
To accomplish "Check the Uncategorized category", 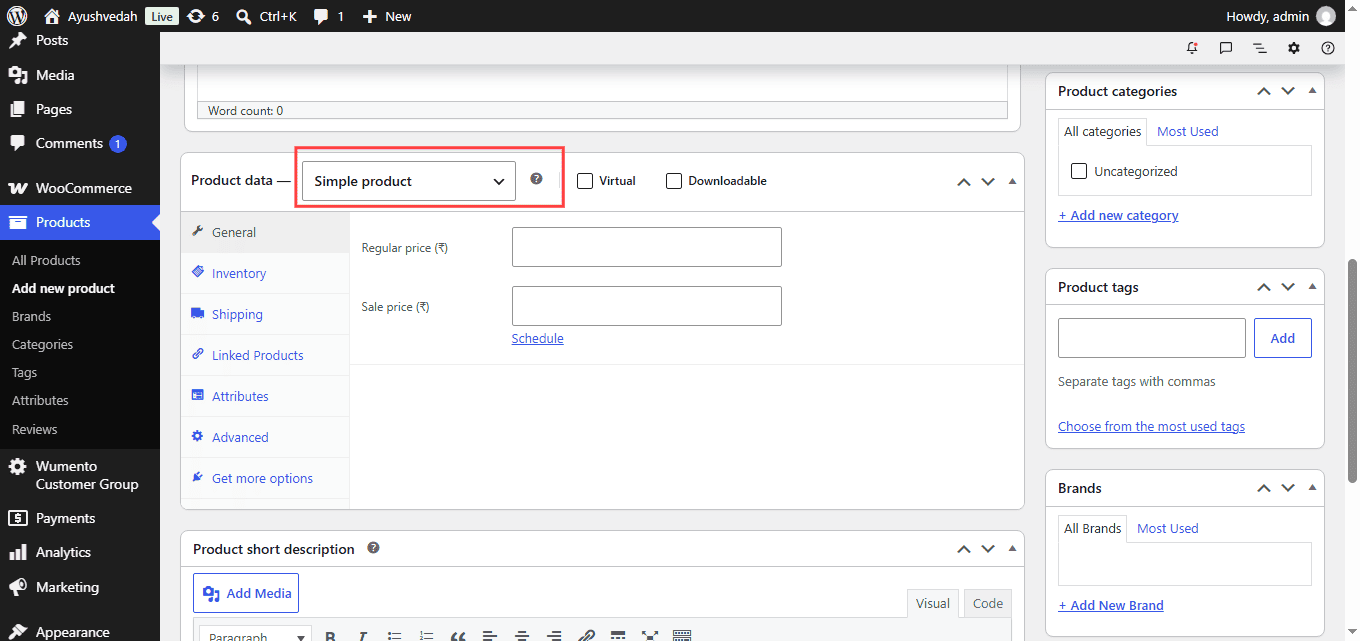I will click(x=1079, y=171).
